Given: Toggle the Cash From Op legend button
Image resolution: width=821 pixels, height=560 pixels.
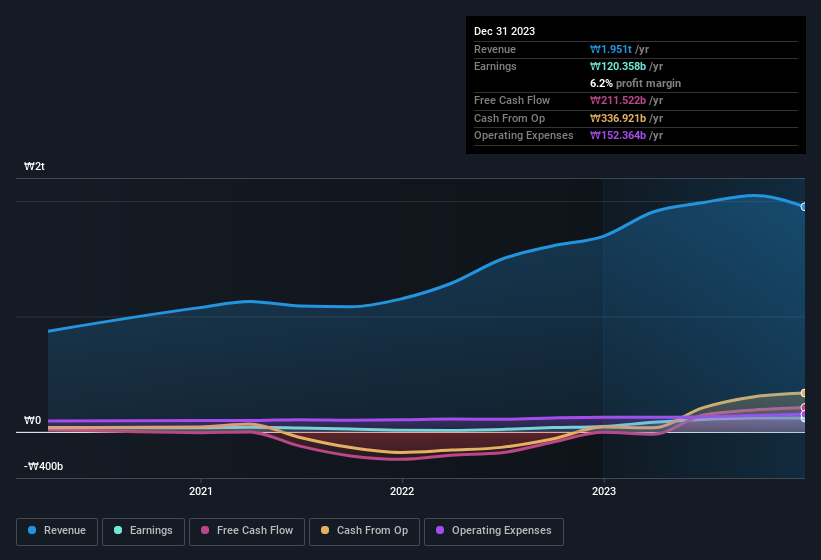Looking at the screenshot, I should point(364,532).
